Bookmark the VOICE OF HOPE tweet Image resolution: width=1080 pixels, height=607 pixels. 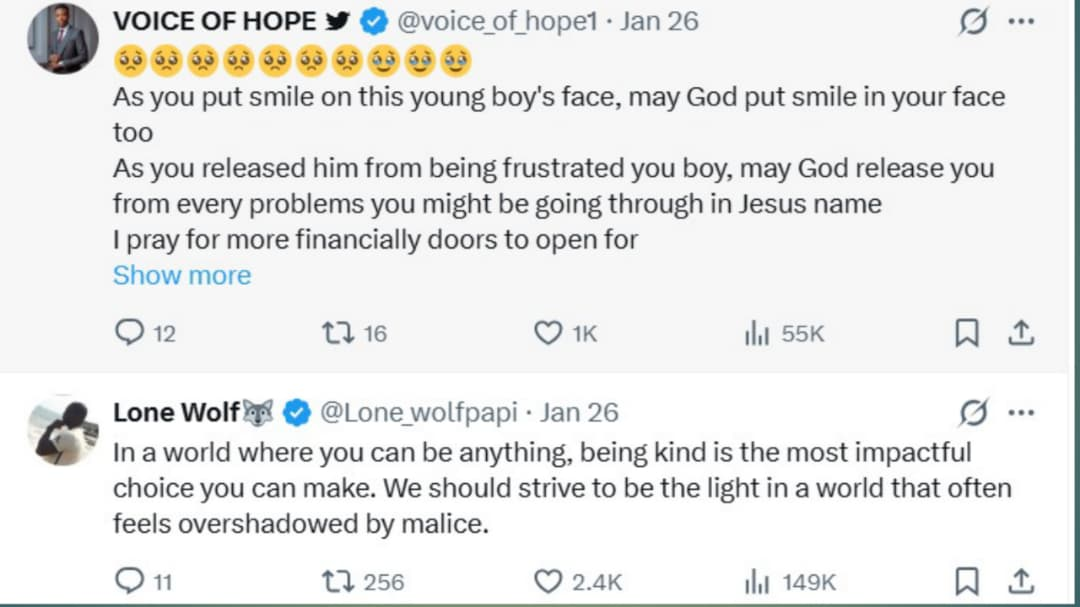(x=967, y=333)
